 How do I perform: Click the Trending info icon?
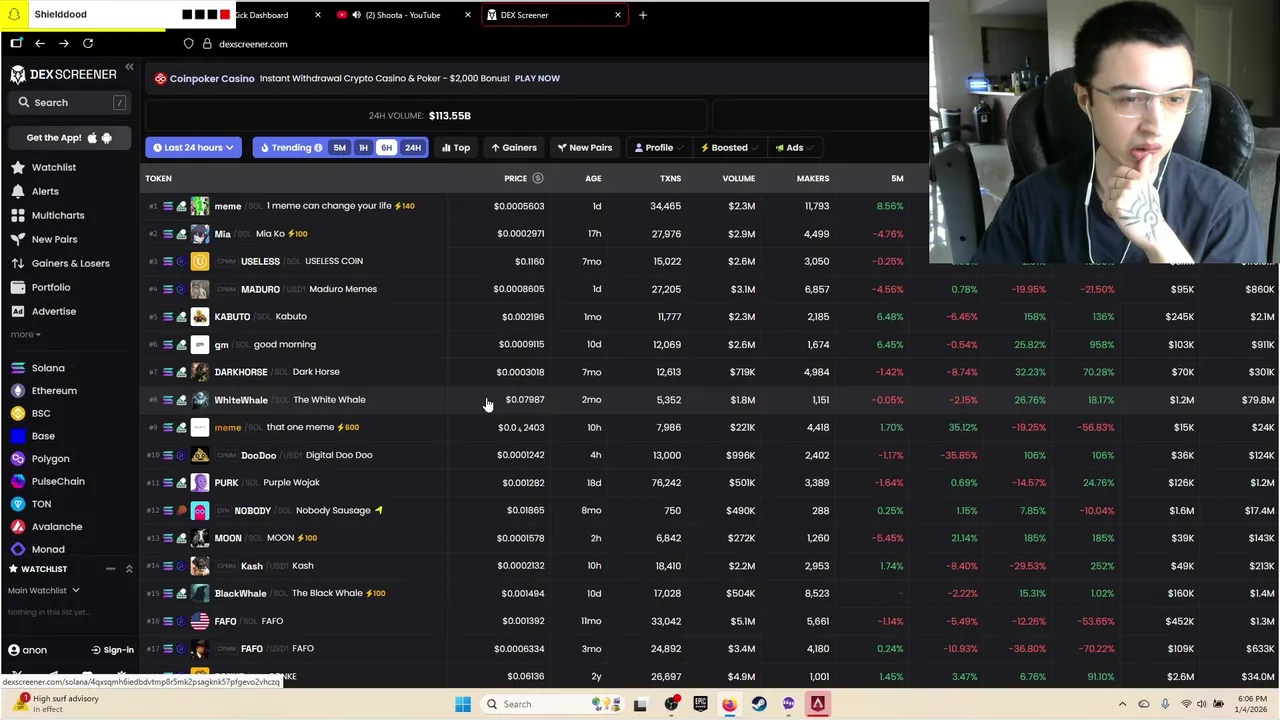pos(318,148)
